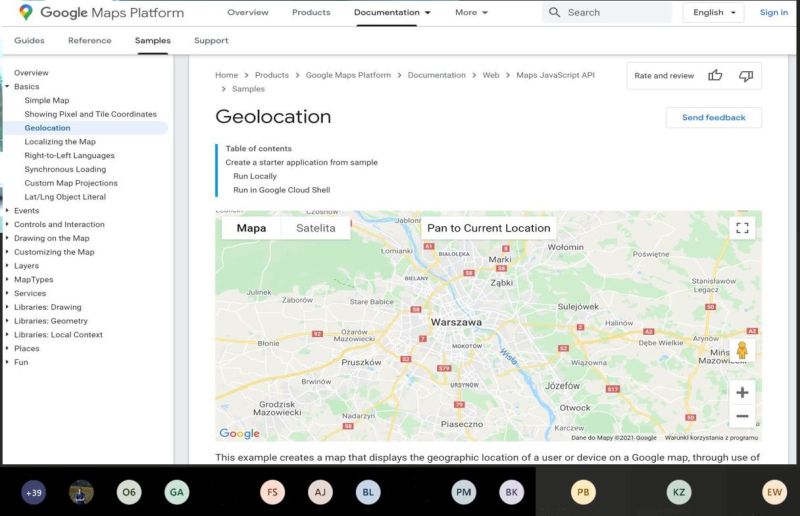This screenshot has height=516, width=800.
Task: Expand the MapTypes section
Action: click(8, 279)
